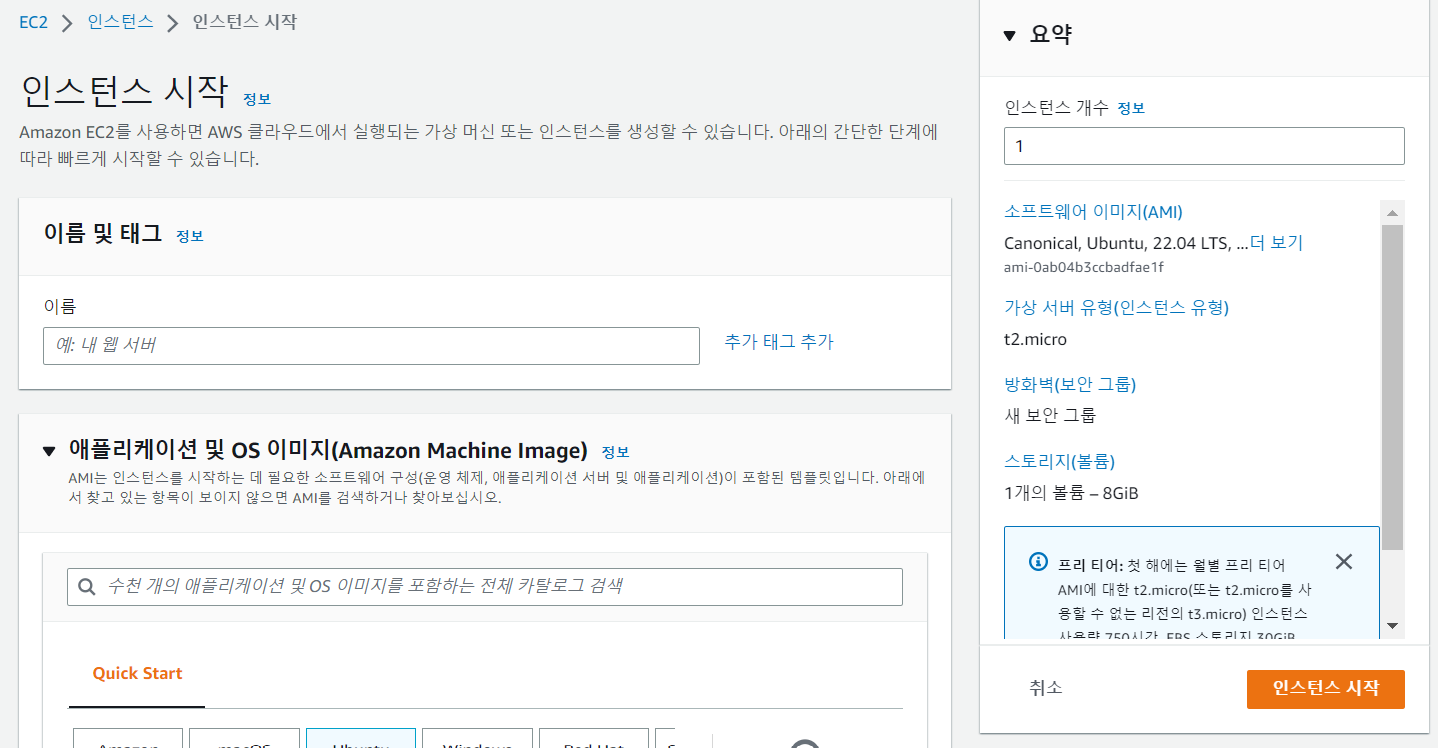Click 가상 서버 유형(인스턴스 유형) link

click(x=1116, y=307)
